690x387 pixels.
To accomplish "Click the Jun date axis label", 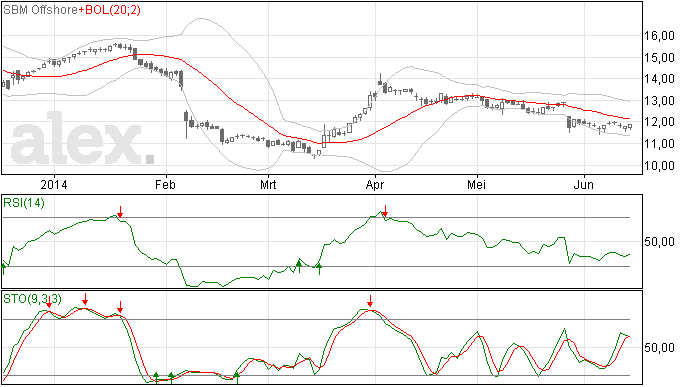I will point(584,184).
